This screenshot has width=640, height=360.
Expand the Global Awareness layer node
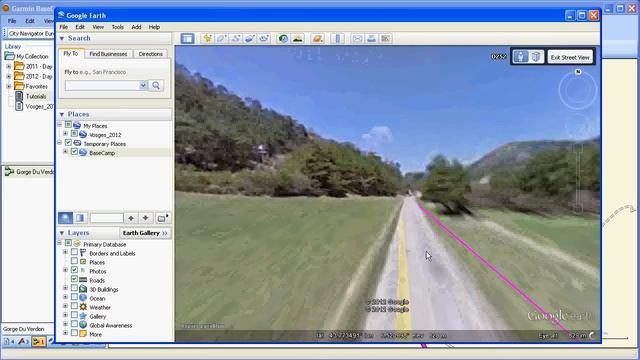point(65,324)
